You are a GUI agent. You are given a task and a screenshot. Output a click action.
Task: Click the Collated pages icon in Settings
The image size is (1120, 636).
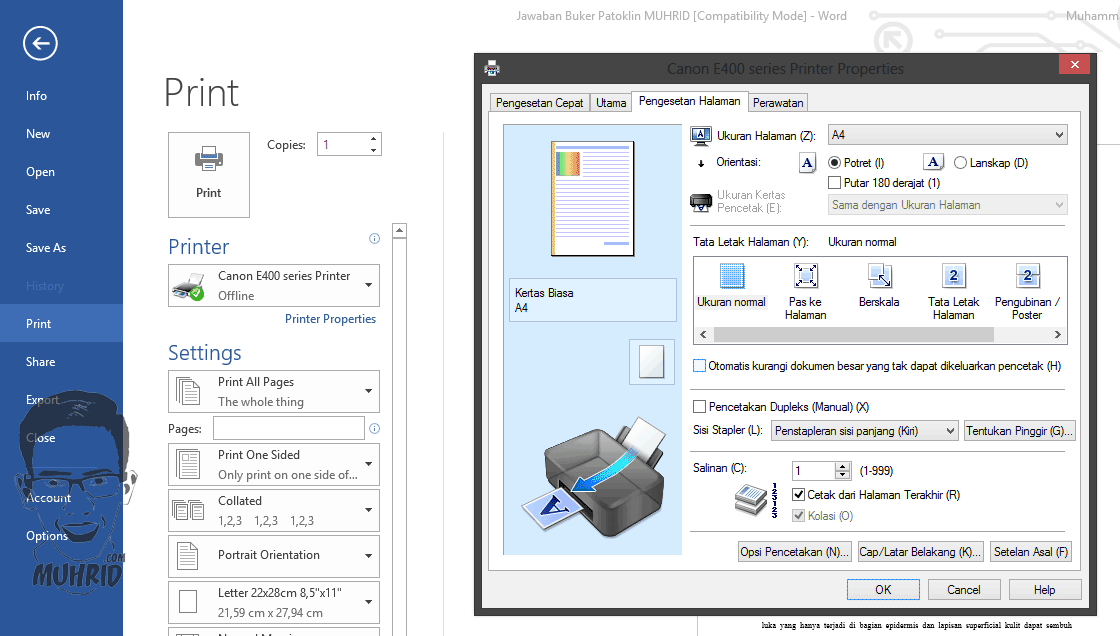(189, 510)
